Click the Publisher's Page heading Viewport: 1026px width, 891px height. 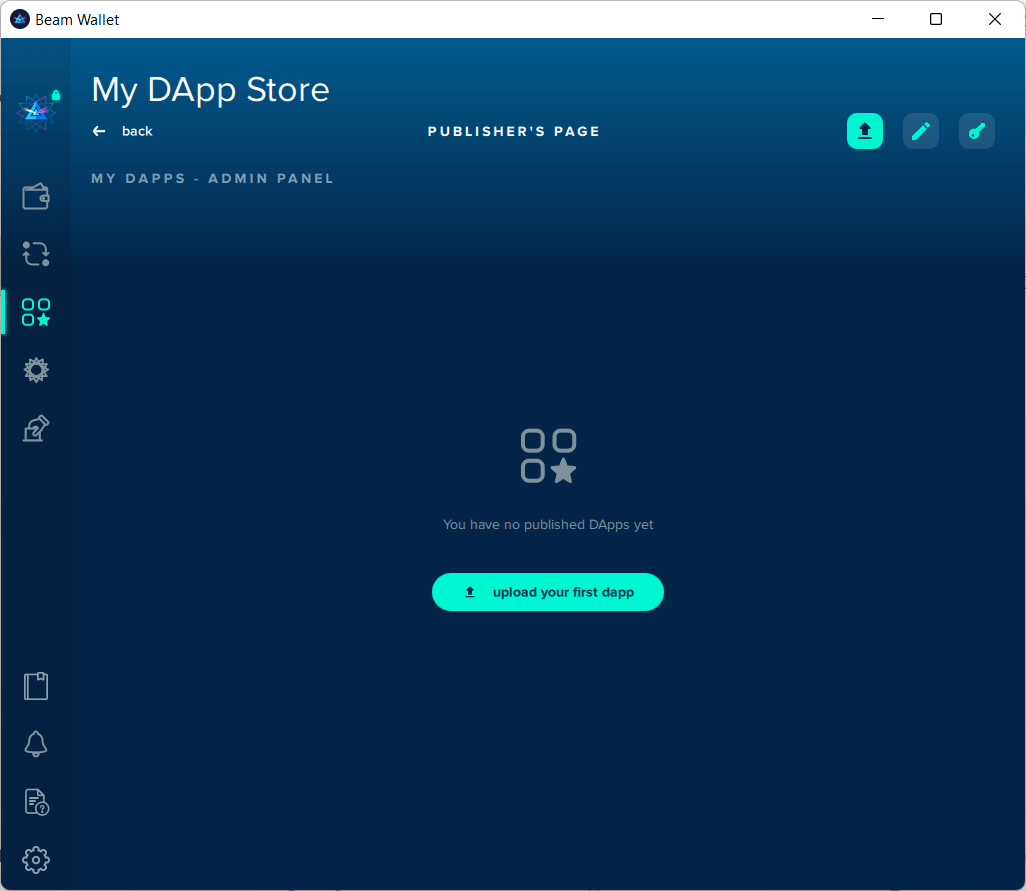(513, 131)
